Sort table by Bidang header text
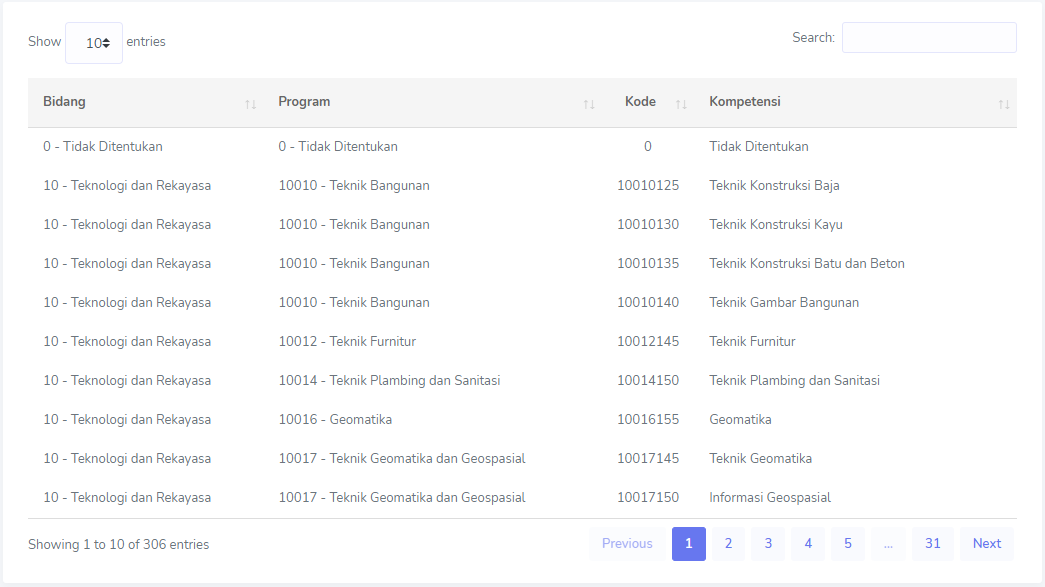Viewport: 1045px width, 587px height. pyautogui.click(x=64, y=102)
